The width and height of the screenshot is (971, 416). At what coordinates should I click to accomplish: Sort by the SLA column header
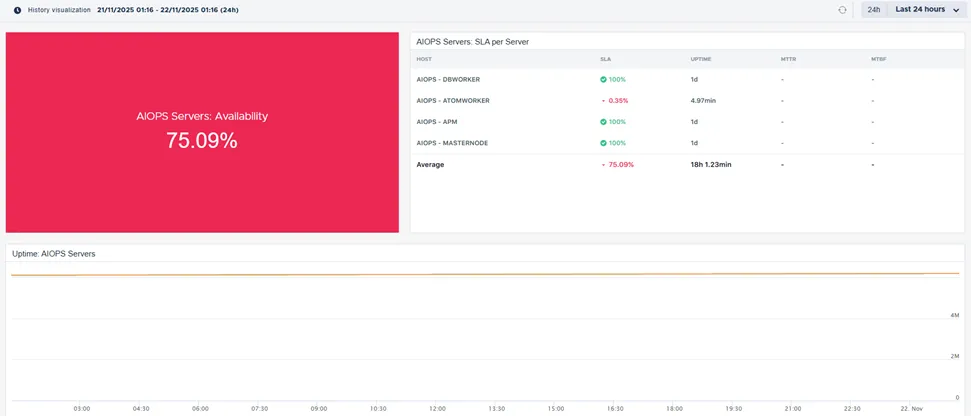pyautogui.click(x=605, y=59)
